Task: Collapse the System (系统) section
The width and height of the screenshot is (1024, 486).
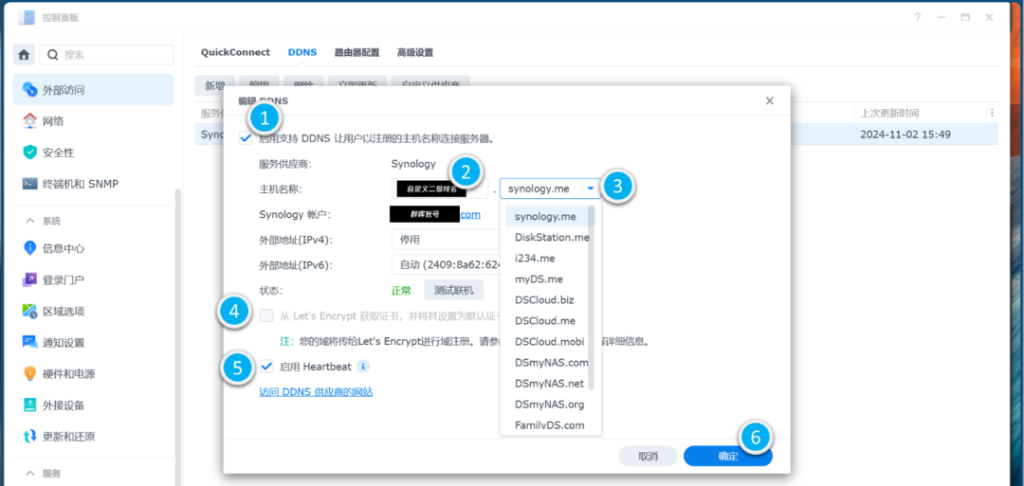Action: pyautogui.click(x=30, y=221)
